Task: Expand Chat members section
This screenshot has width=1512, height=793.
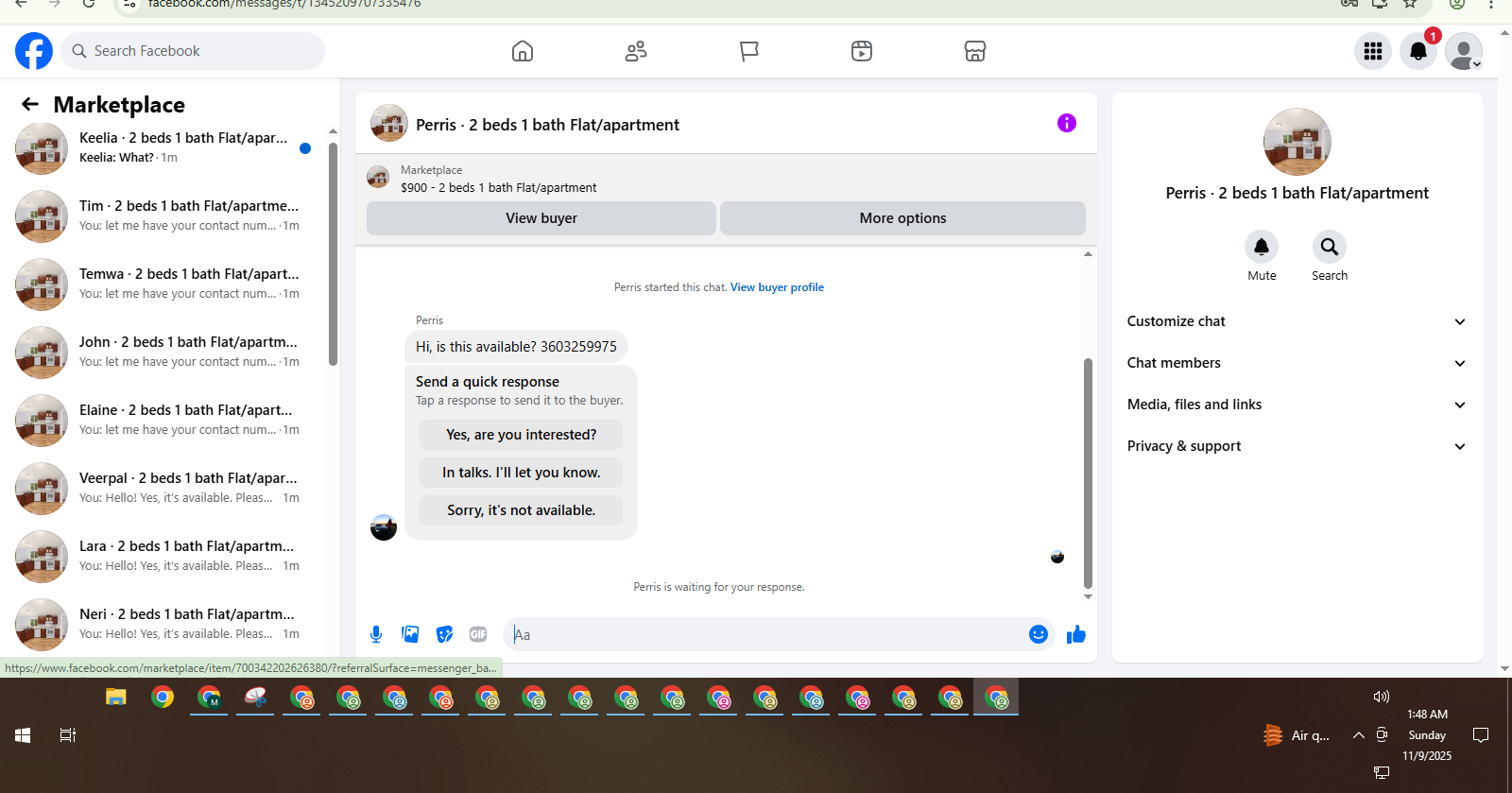Action: tap(1297, 363)
